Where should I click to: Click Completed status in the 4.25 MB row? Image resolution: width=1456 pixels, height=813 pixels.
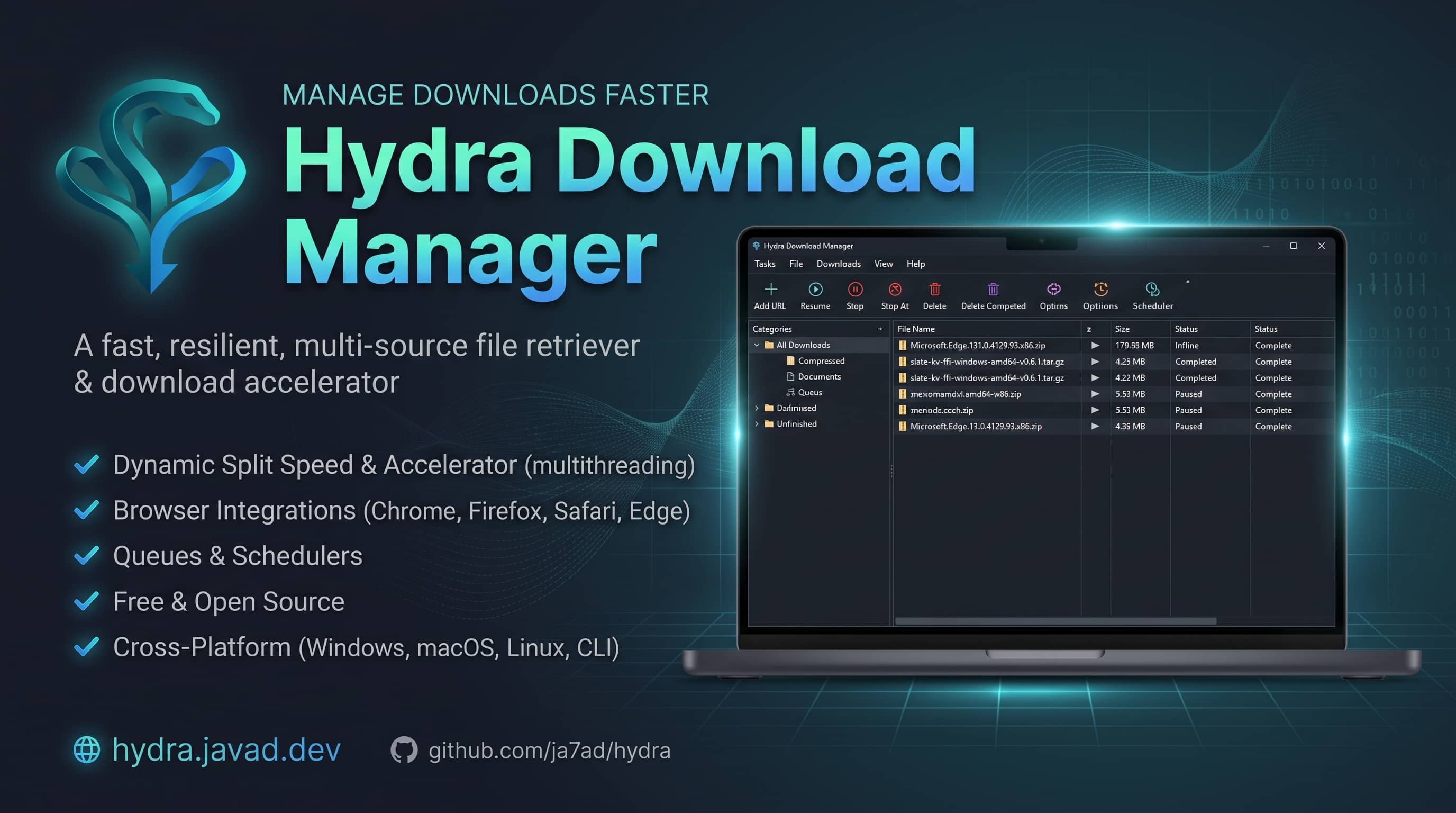pyautogui.click(x=1196, y=362)
